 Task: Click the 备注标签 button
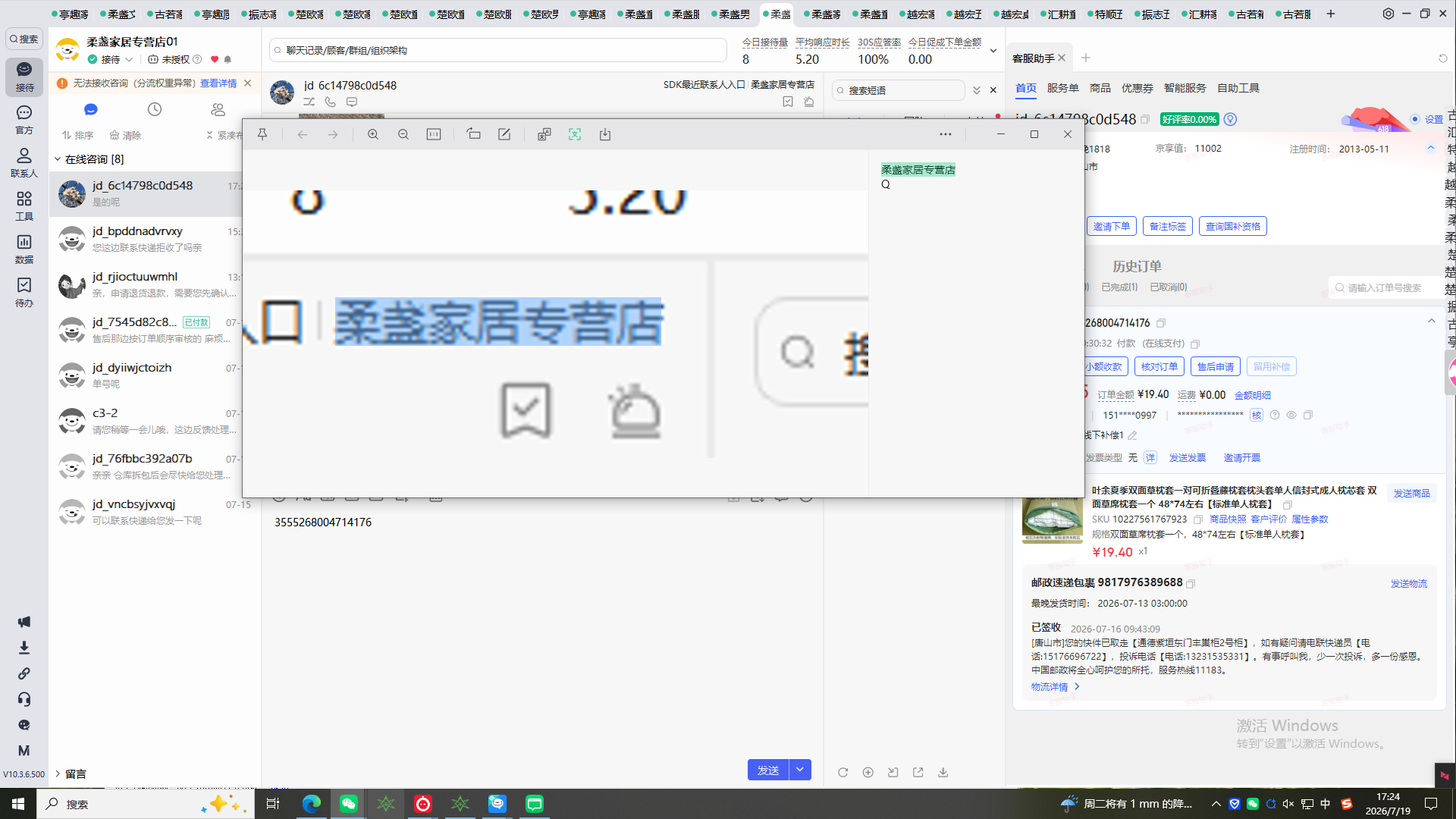point(1168,226)
